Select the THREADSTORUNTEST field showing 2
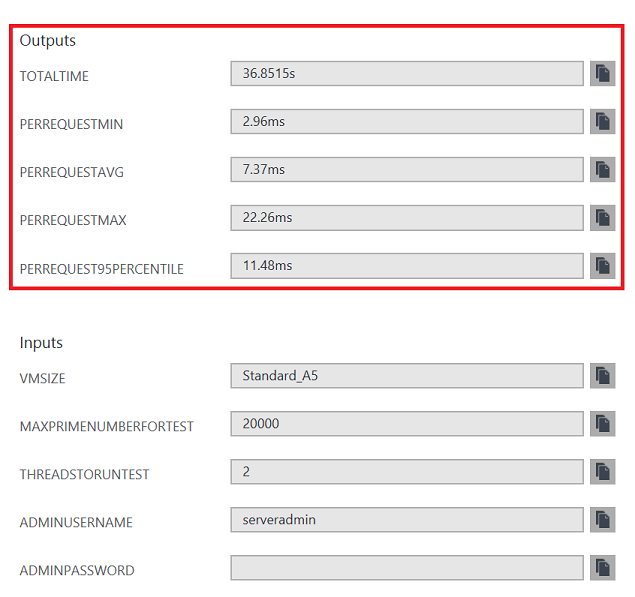This screenshot has height=597, width=635. coord(407,472)
